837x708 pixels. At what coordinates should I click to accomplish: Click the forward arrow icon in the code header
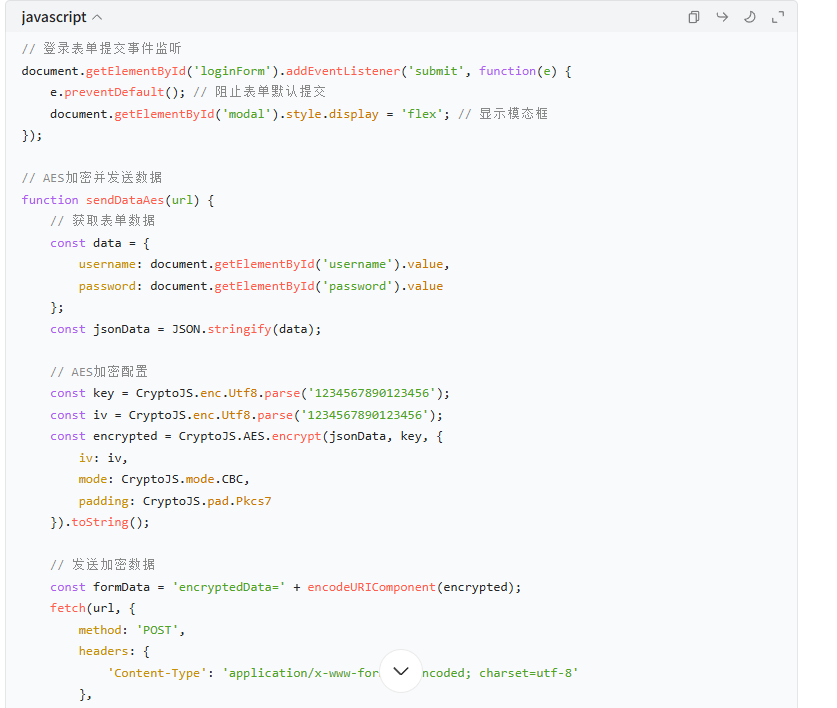(722, 17)
